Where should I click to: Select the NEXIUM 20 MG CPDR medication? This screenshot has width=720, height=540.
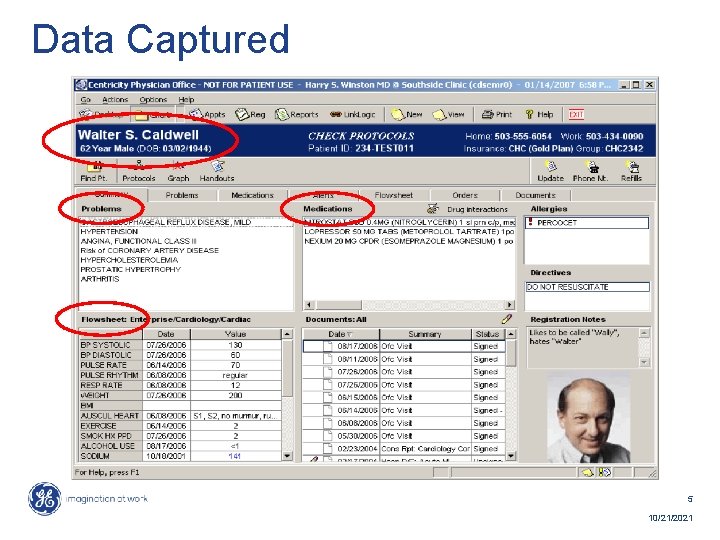pyautogui.click(x=409, y=241)
